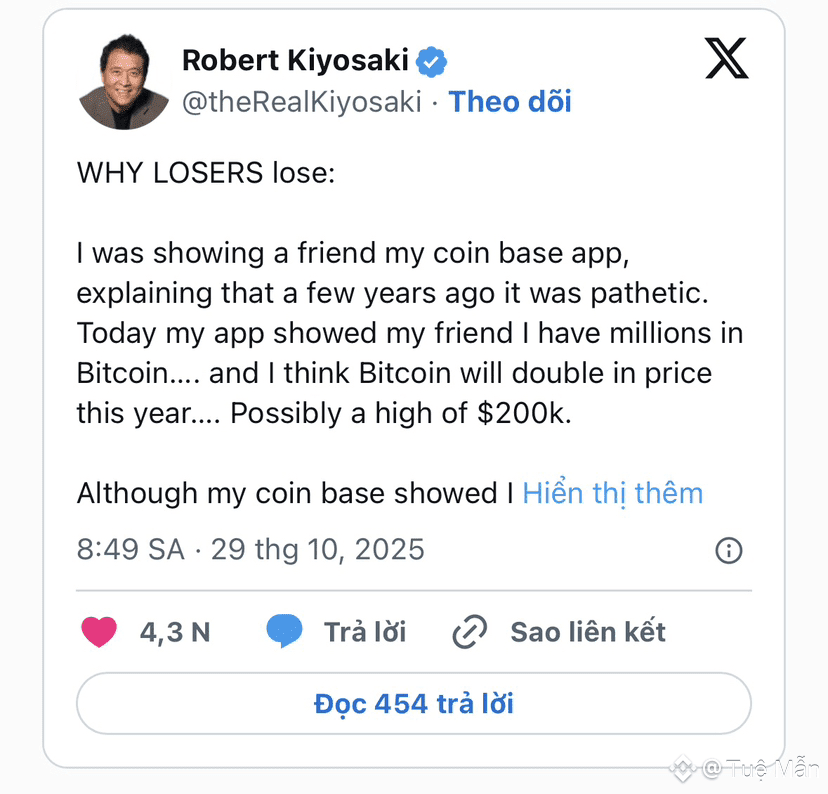Click the blue reply bubble icon
The image size is (828, 794).
[285, 632]
